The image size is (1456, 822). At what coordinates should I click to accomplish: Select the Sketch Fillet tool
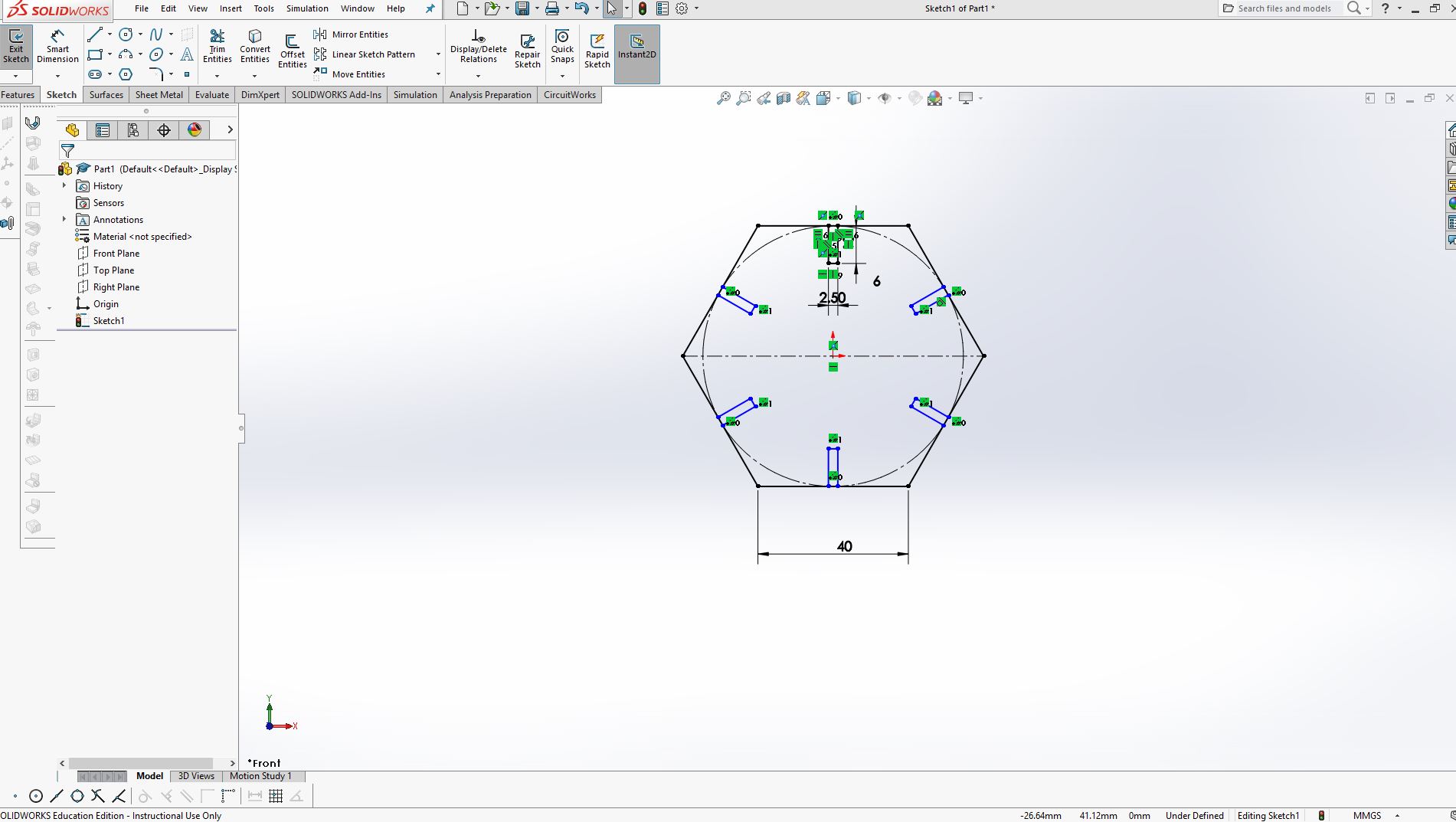coord(156,74)
